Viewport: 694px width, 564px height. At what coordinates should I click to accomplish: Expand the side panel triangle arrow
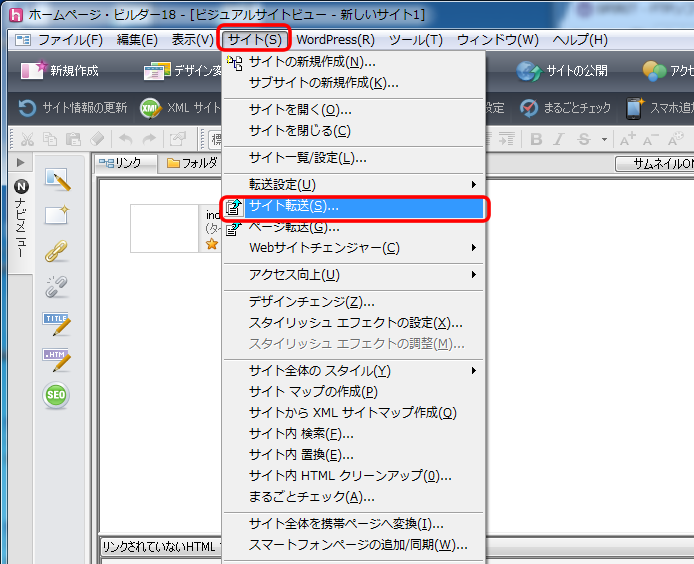[20, 162]
